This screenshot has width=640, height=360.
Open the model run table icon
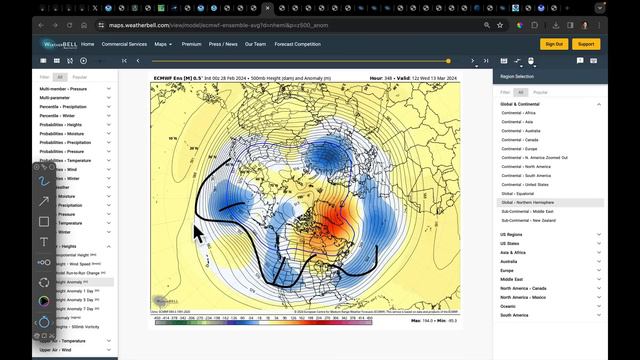pos(504,61)
